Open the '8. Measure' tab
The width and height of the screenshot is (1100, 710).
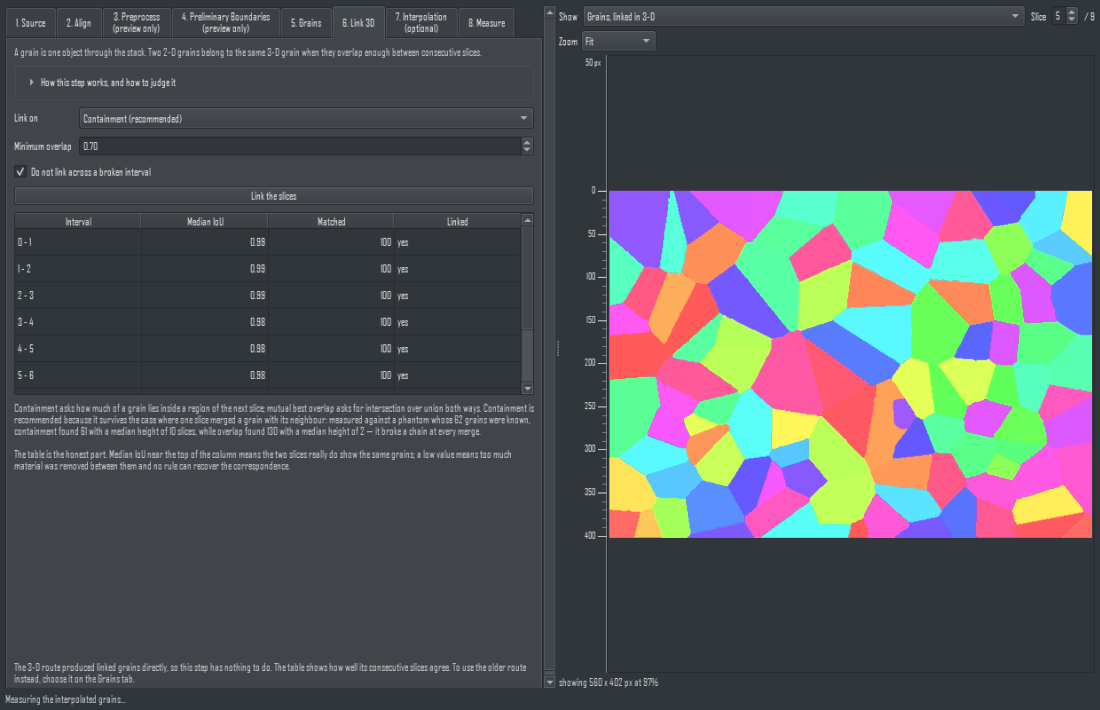pos(486,23)
